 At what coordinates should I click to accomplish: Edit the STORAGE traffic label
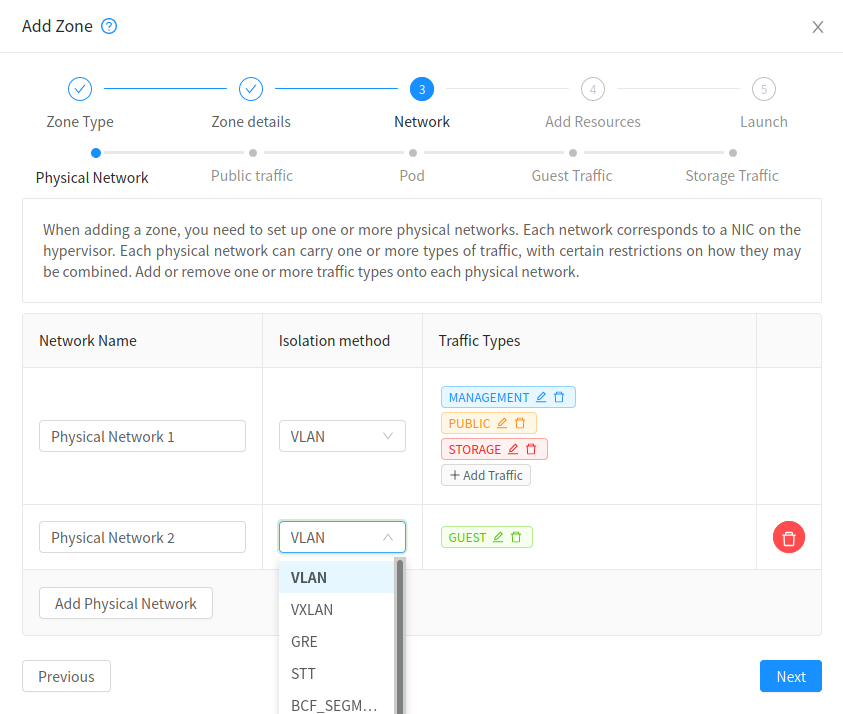[x=513, y=448]
